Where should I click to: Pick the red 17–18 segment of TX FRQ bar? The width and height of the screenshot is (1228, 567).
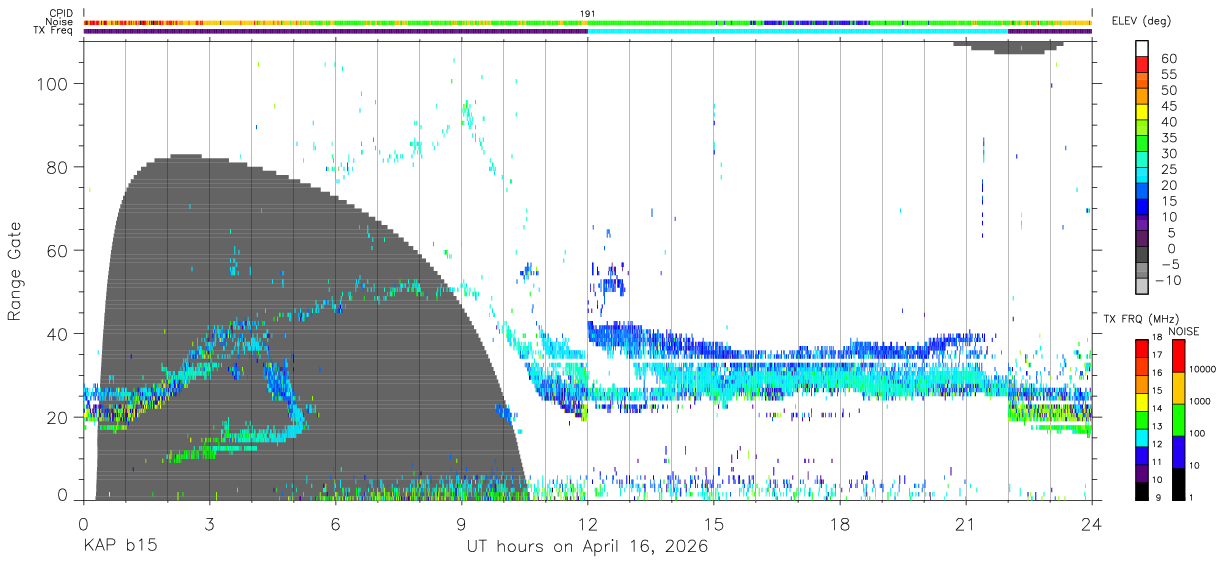[1142, 348]
